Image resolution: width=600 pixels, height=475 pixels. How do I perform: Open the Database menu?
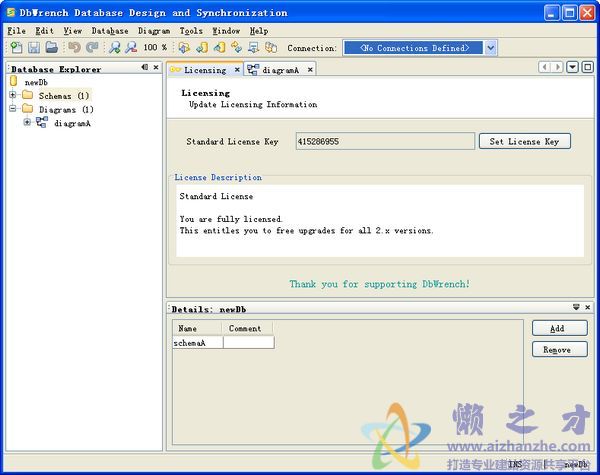tap(110, 31)
